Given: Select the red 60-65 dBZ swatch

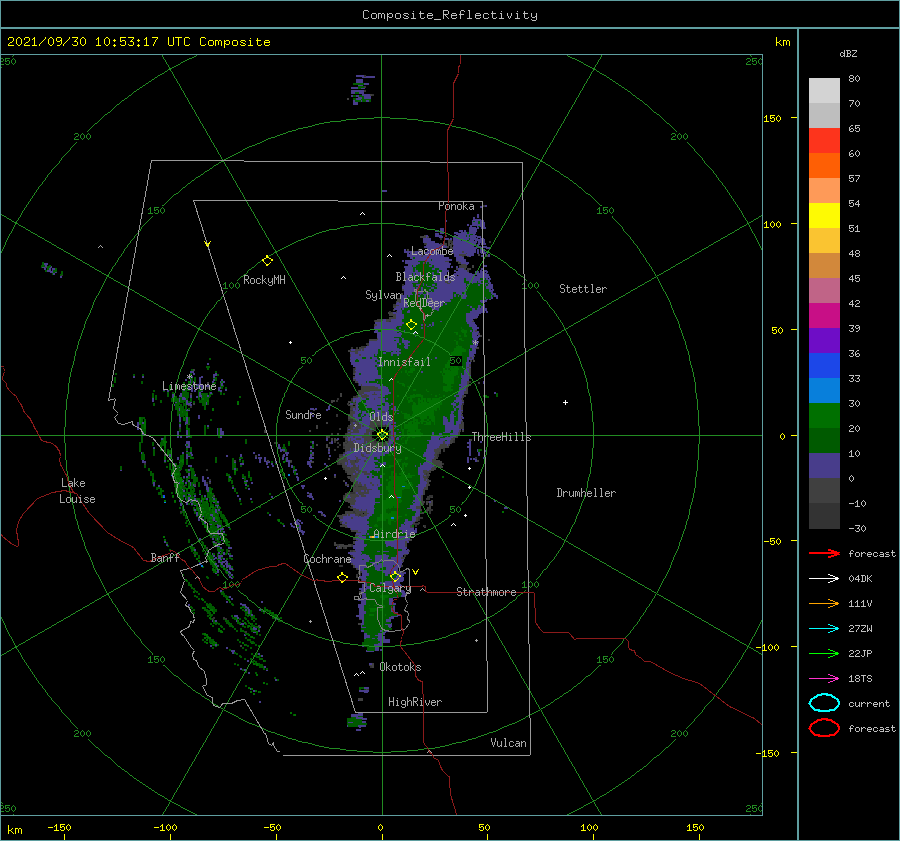Looking at the screenshot, I should [x=824, y=141].
